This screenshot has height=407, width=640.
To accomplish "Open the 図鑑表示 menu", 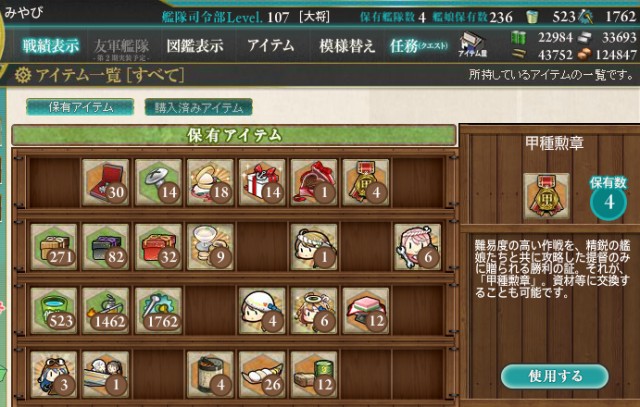I will tap(195, 46).
